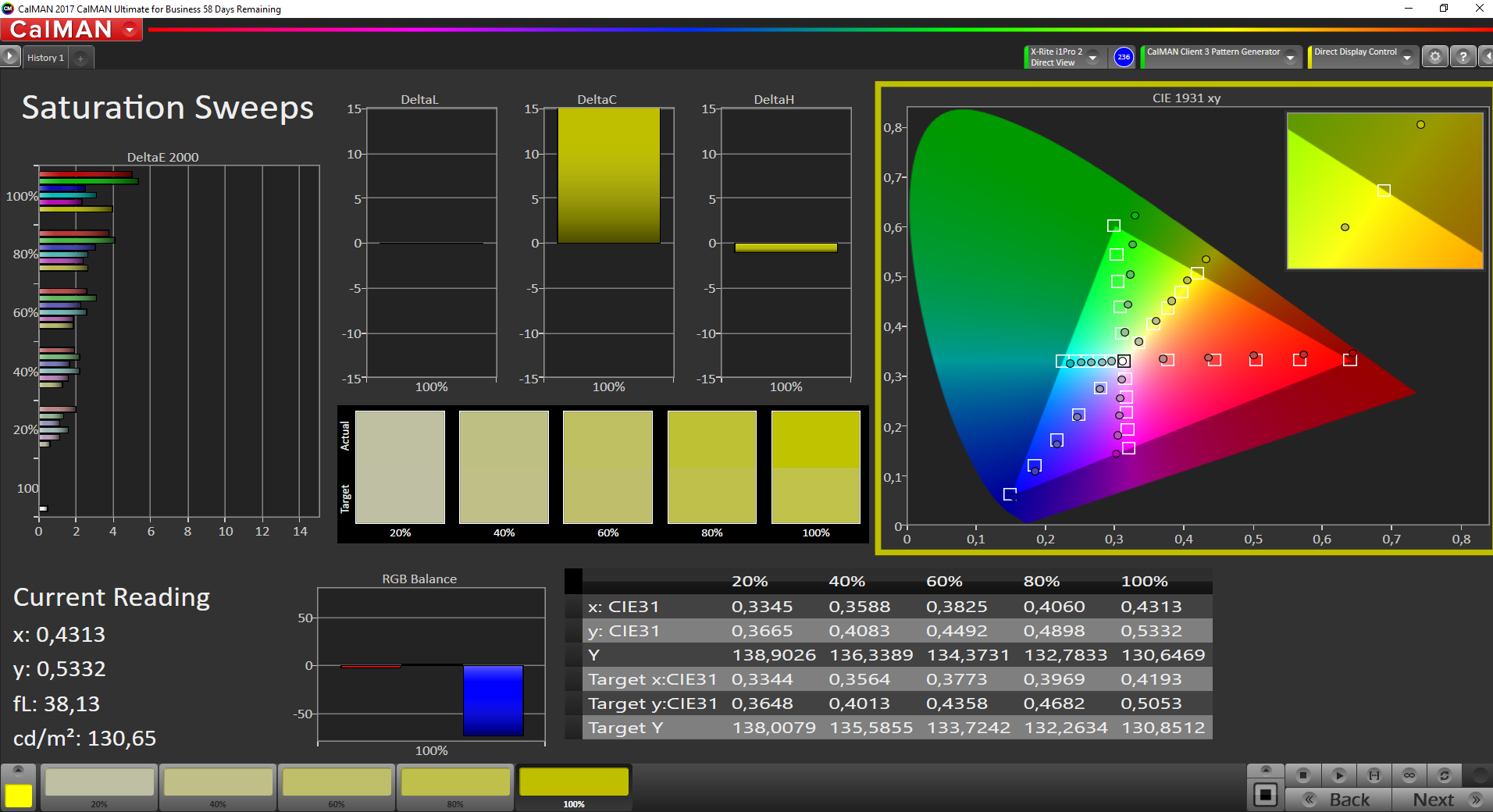
Task: Collapse the right side panel arrow
Action: (1487, 57)
